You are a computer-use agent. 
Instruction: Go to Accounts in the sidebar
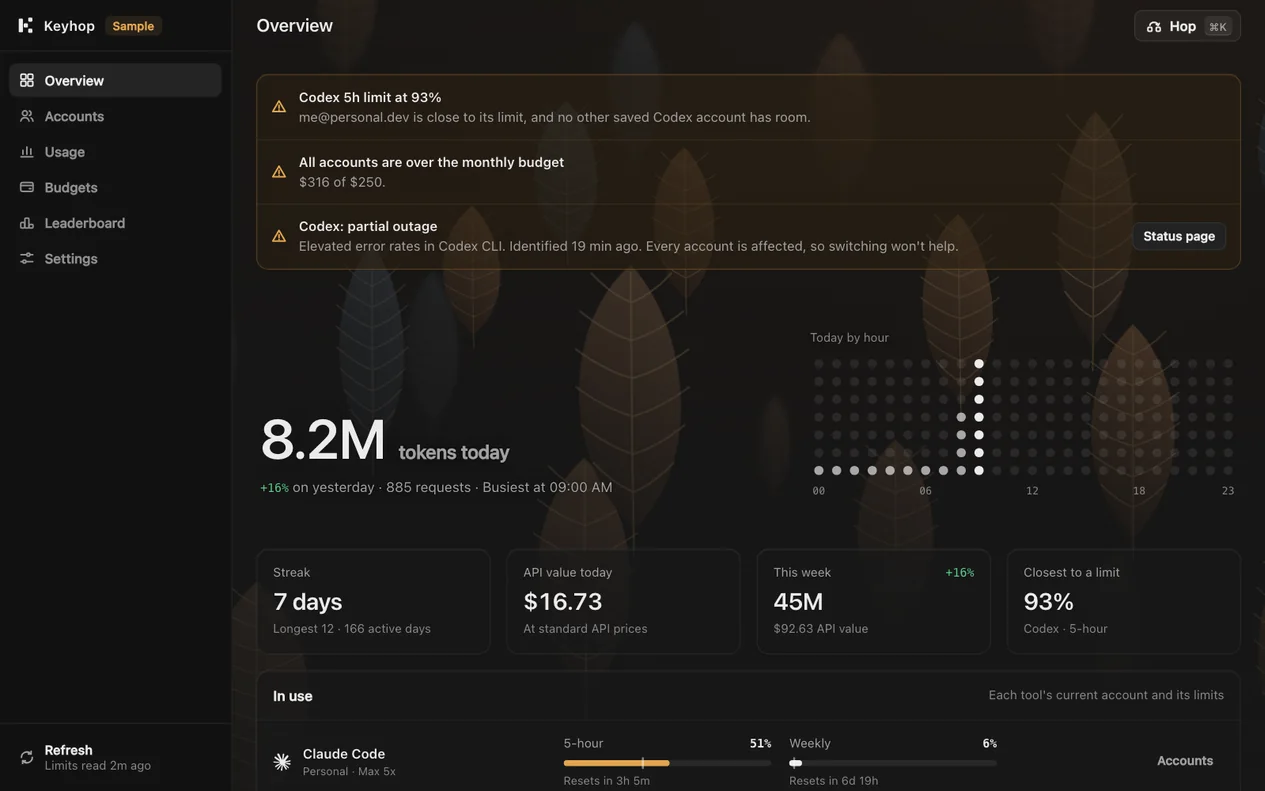click(x=115, y=116)
